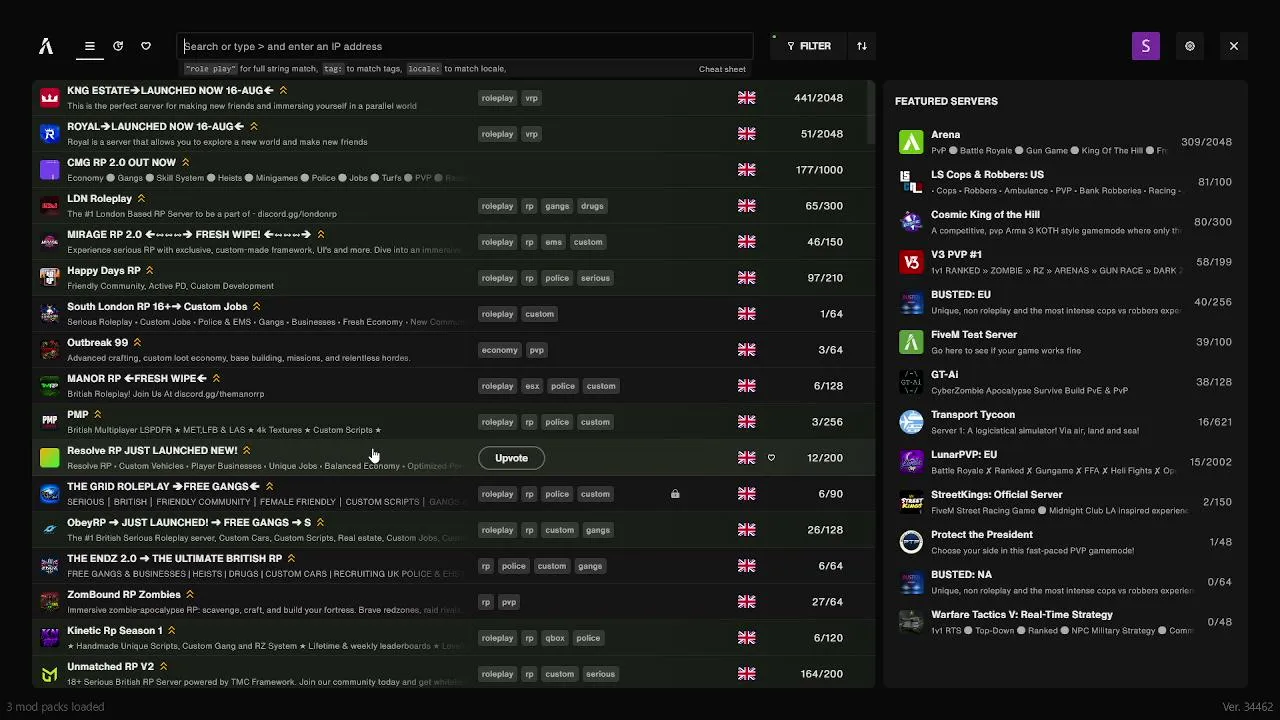Click the MIRAGE RP 2.0 server icon
This screenshot has height=720, width=1280.
[x=50, y=242]
